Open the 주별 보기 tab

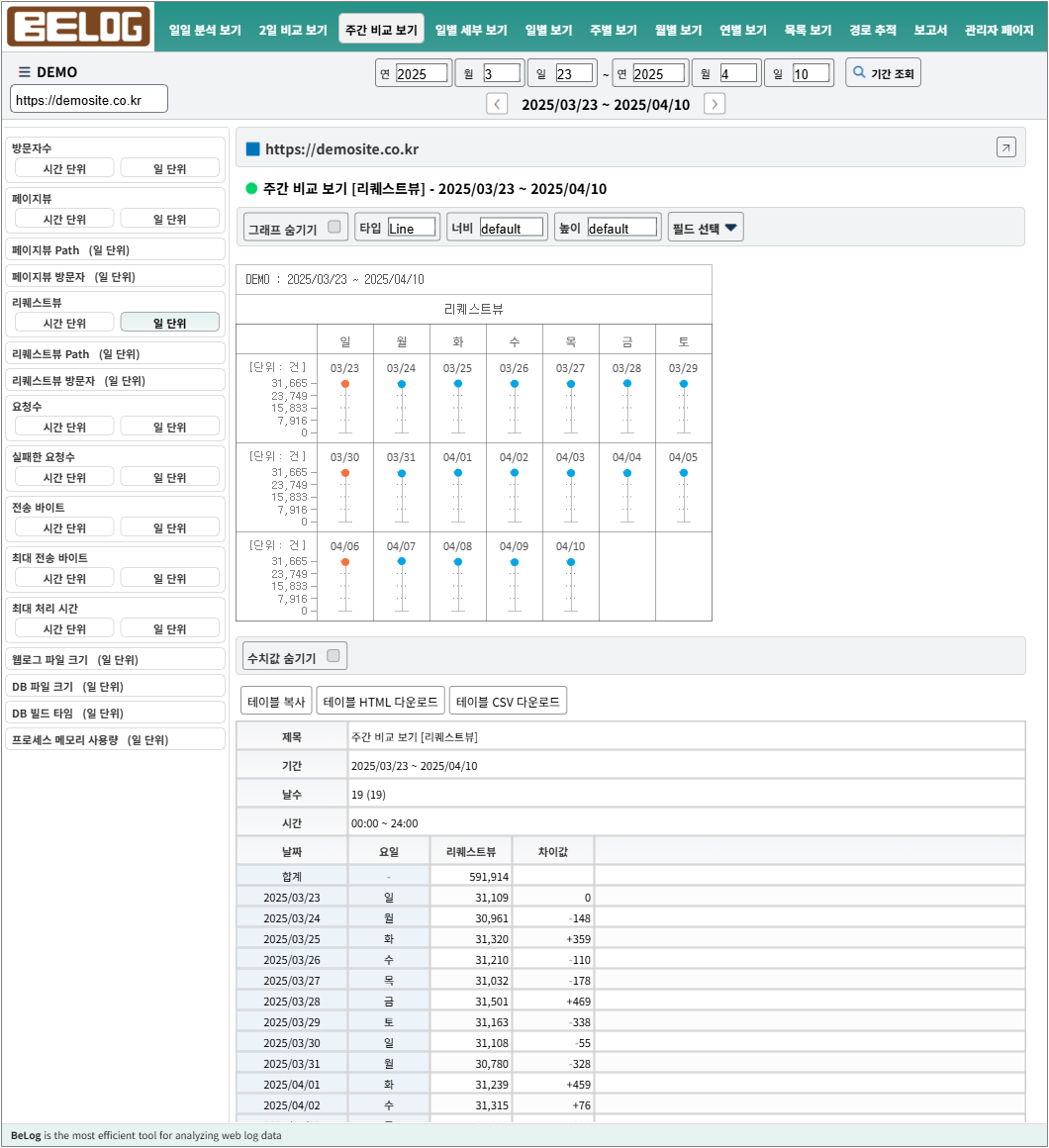coord(614,30)
